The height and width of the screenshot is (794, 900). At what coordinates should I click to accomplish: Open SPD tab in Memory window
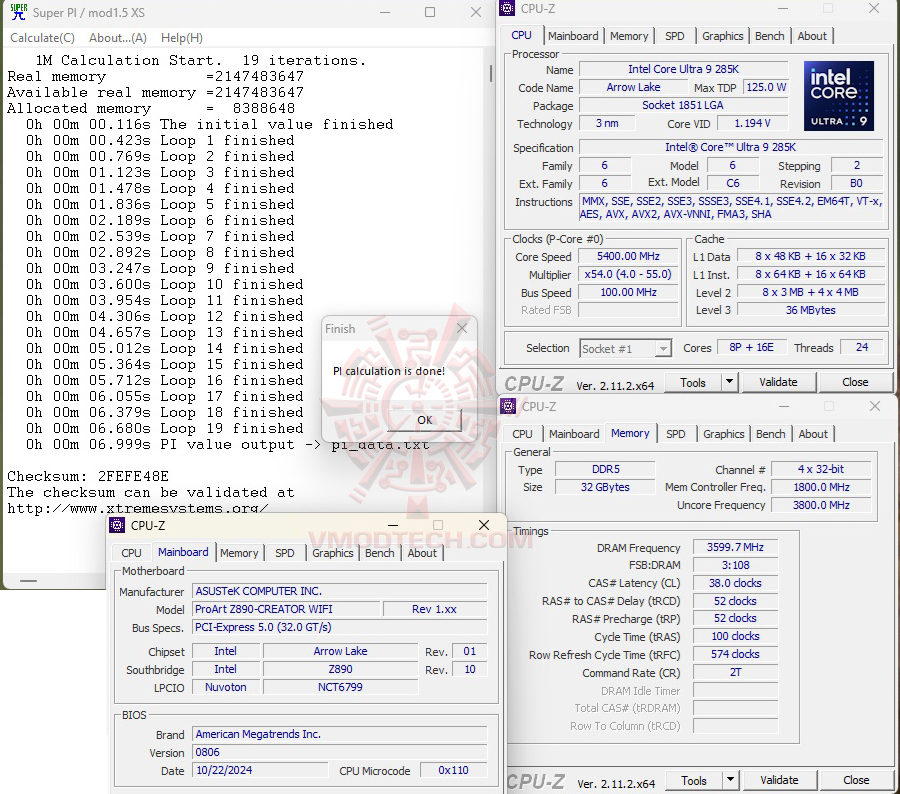tap(676, 434)
